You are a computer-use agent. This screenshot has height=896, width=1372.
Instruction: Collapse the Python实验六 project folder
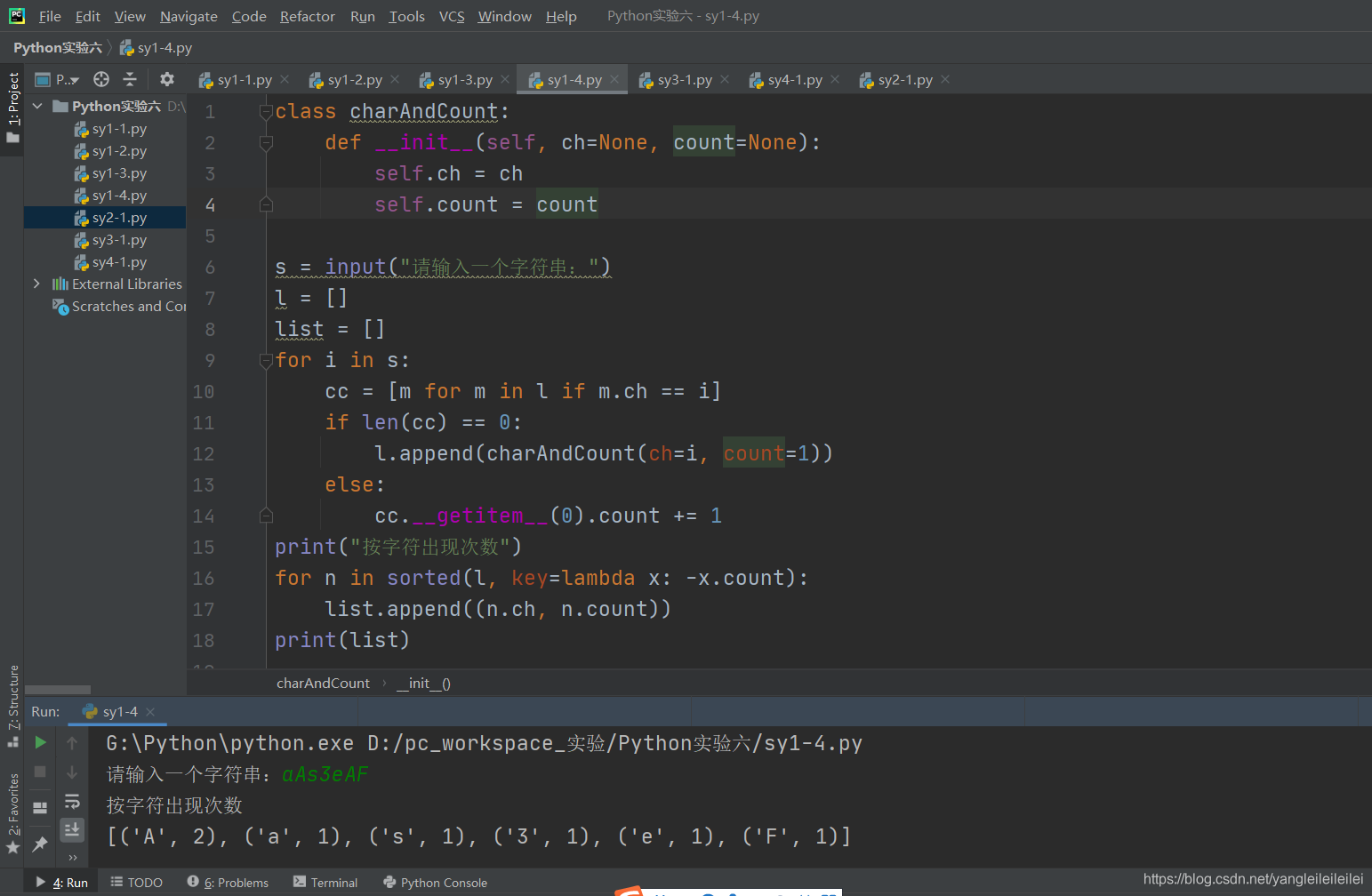(37, 106)
